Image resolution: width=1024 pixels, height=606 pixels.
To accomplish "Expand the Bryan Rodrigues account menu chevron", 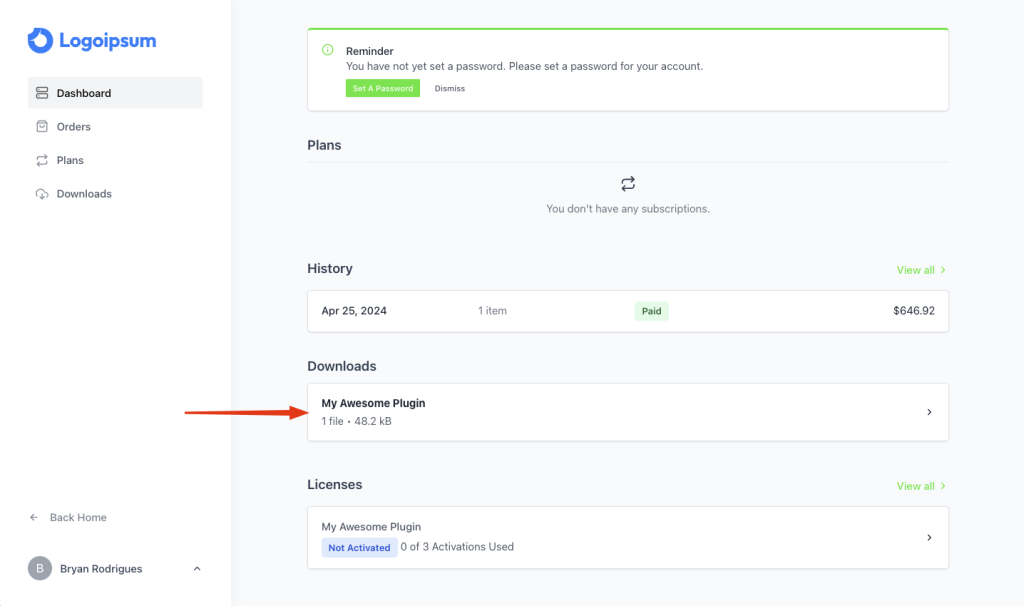I will [x=197, y=569].
